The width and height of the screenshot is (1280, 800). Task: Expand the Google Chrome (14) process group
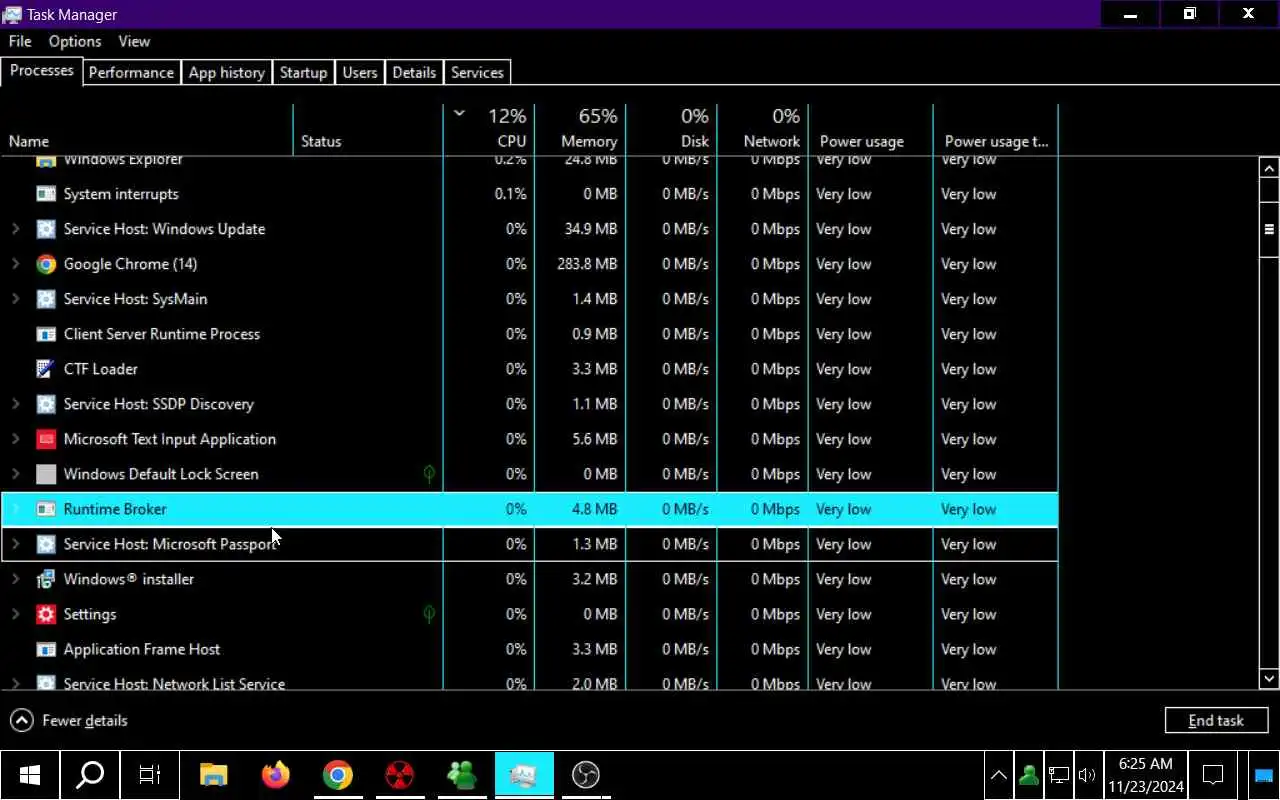[15, 264]
